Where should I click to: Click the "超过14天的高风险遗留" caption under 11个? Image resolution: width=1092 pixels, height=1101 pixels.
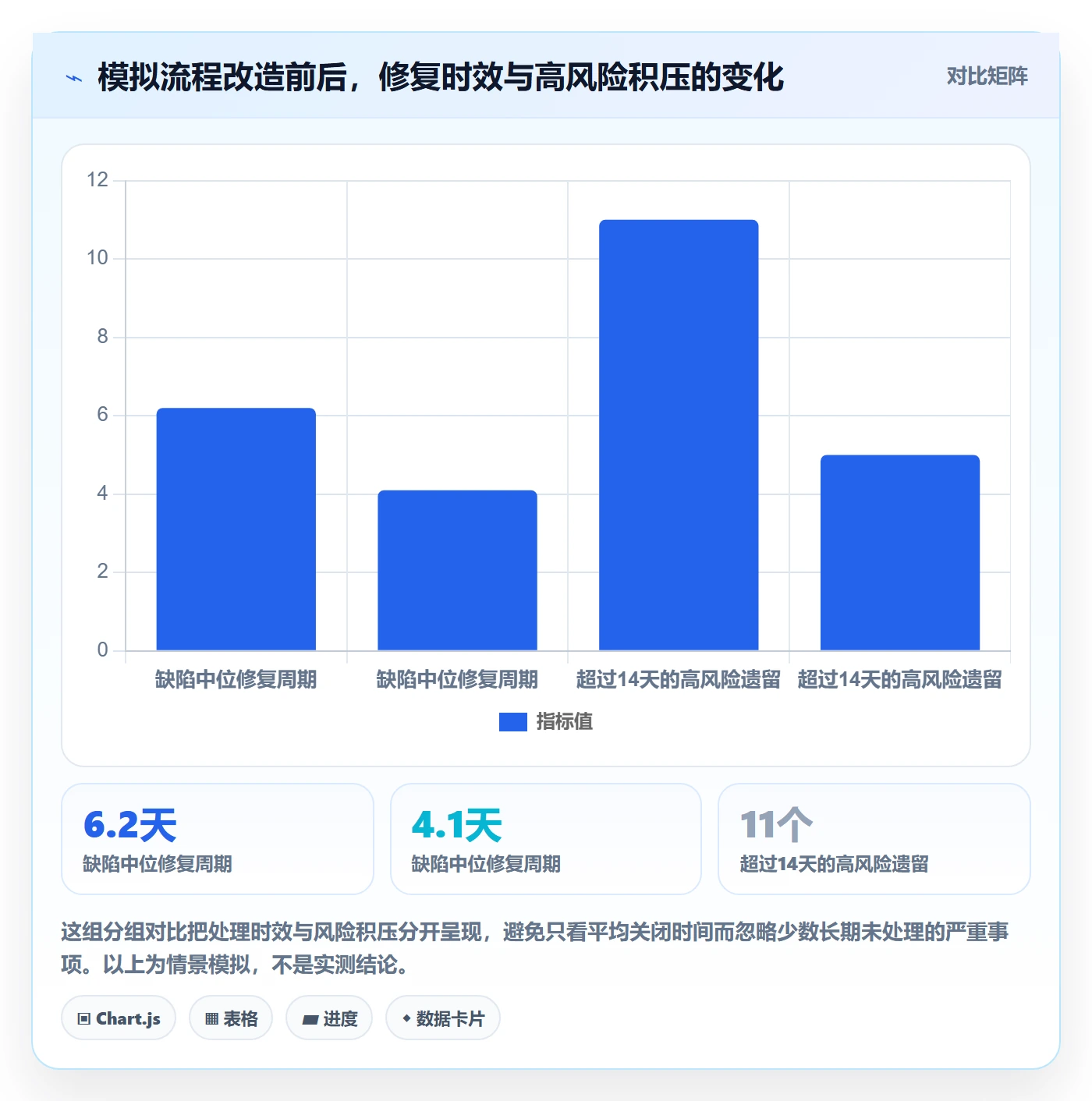(x=834, y=864)
